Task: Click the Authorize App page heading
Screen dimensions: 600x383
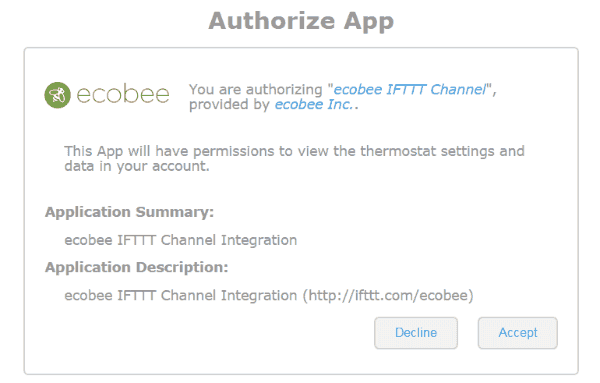Action: click(301, 21)
